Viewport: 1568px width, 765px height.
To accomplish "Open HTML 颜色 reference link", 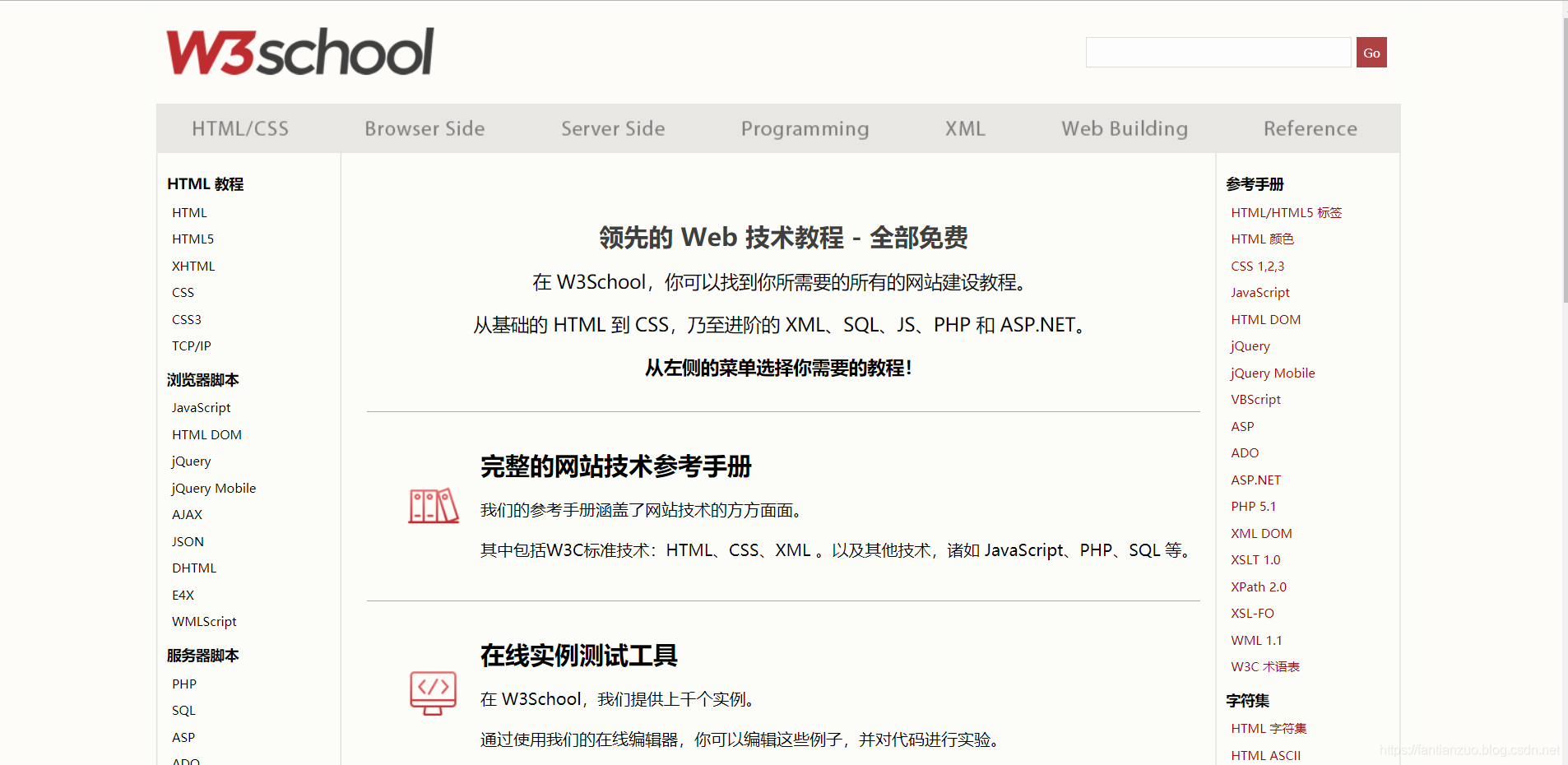I will click(1262, 239).
